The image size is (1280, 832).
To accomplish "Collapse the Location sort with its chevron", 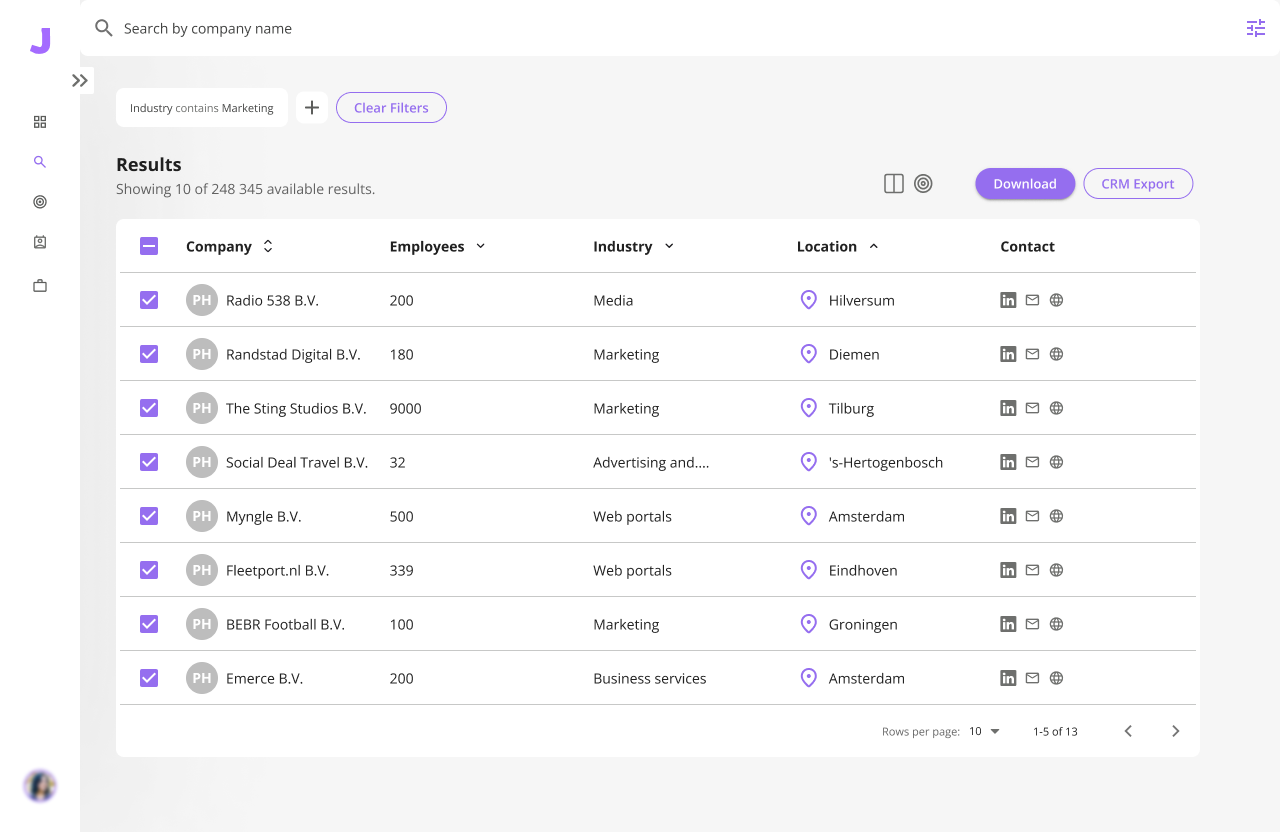I will [x=873, y=245].
